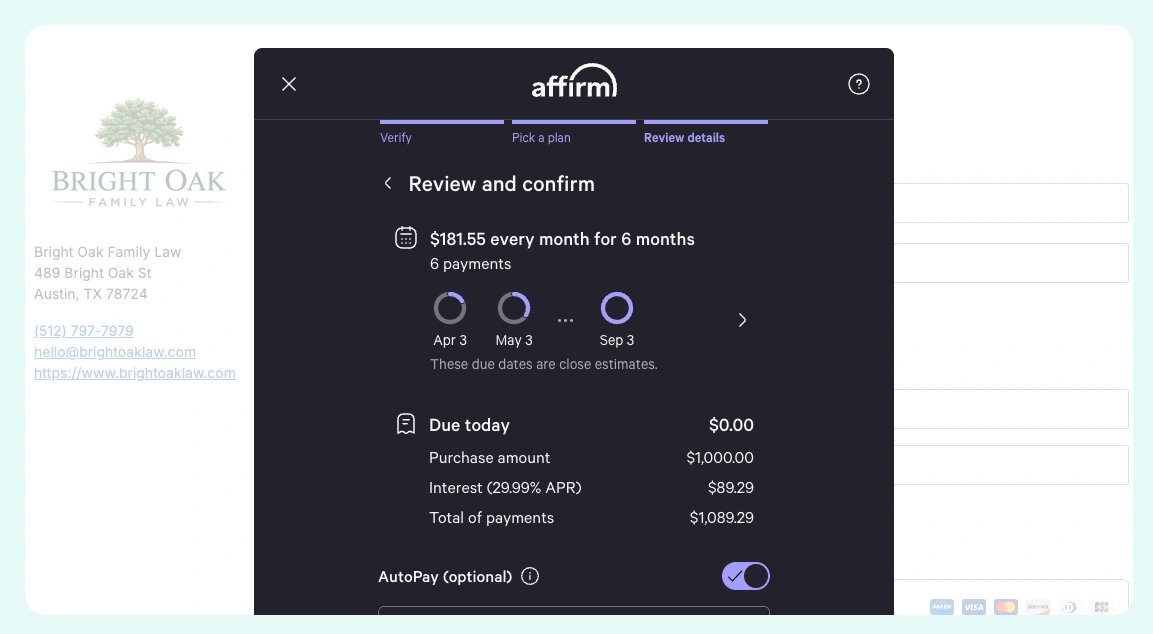Call the (512) 797-7979 phone link
The width and height of the screenshot is (1153, 634).
pos(84,331)
